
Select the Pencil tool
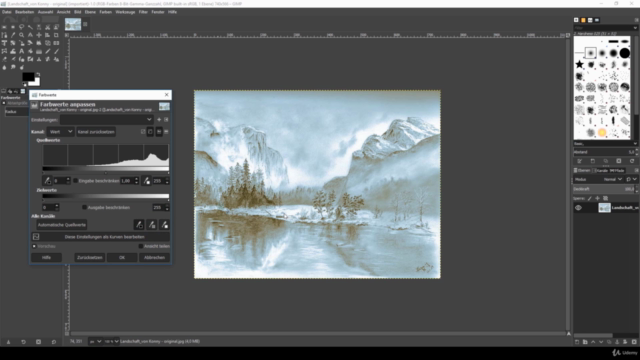point(47,51)
